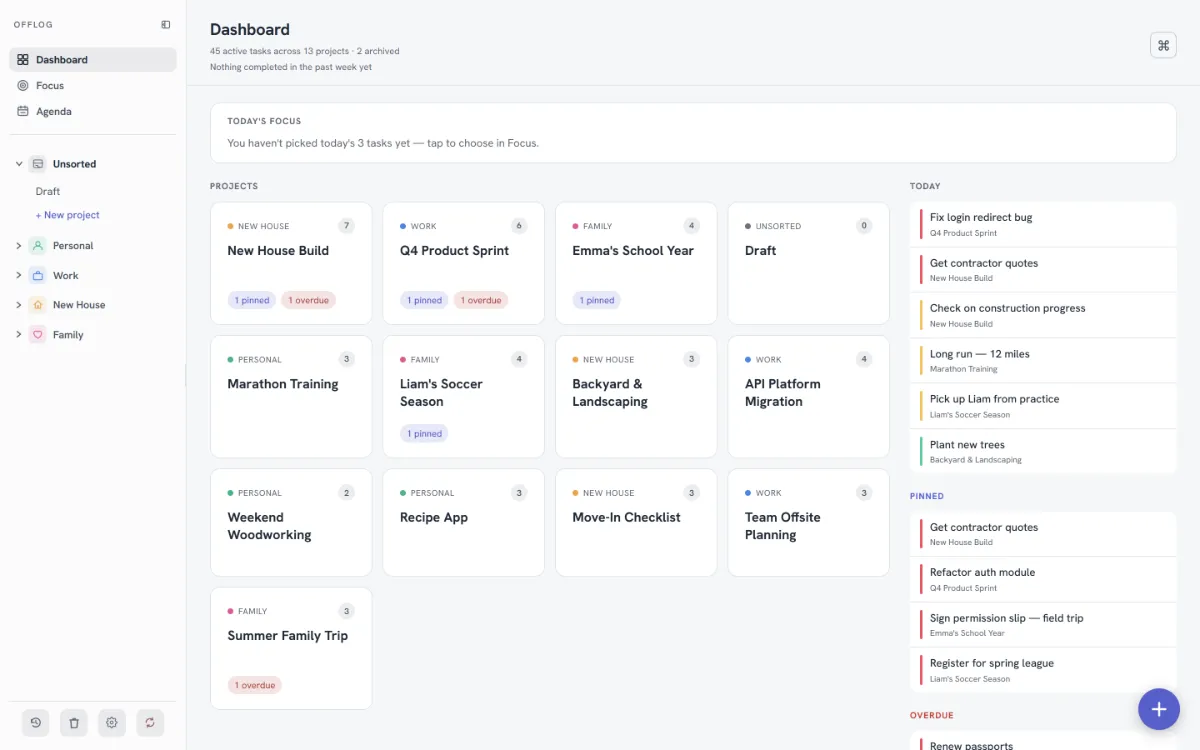Open settings gear in the bottom toolbar

pyautogui.click(x=112, y=723)
